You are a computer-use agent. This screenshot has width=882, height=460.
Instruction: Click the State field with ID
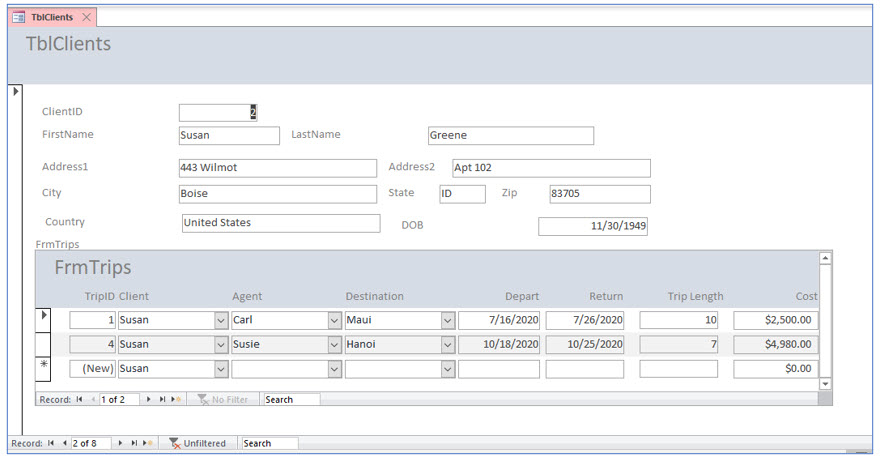coord(462,194)
